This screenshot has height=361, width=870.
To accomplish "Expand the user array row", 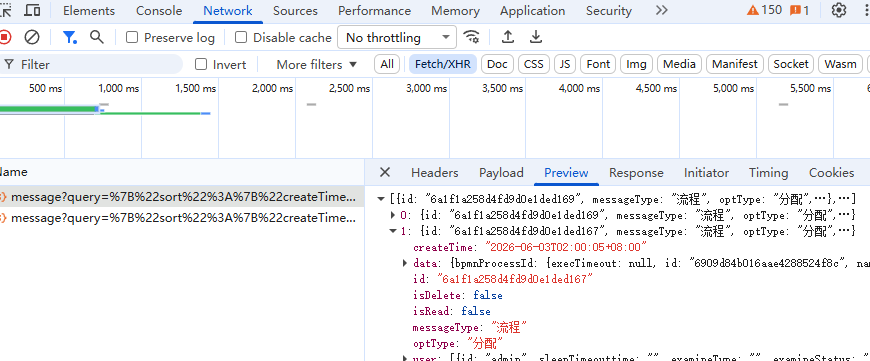I will [406, 358].
